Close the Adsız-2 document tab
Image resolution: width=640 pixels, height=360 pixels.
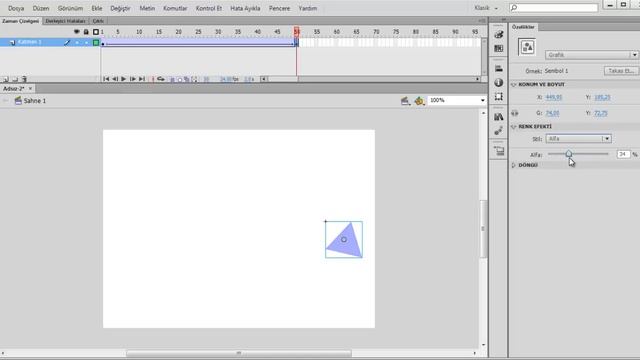(30, 89)
